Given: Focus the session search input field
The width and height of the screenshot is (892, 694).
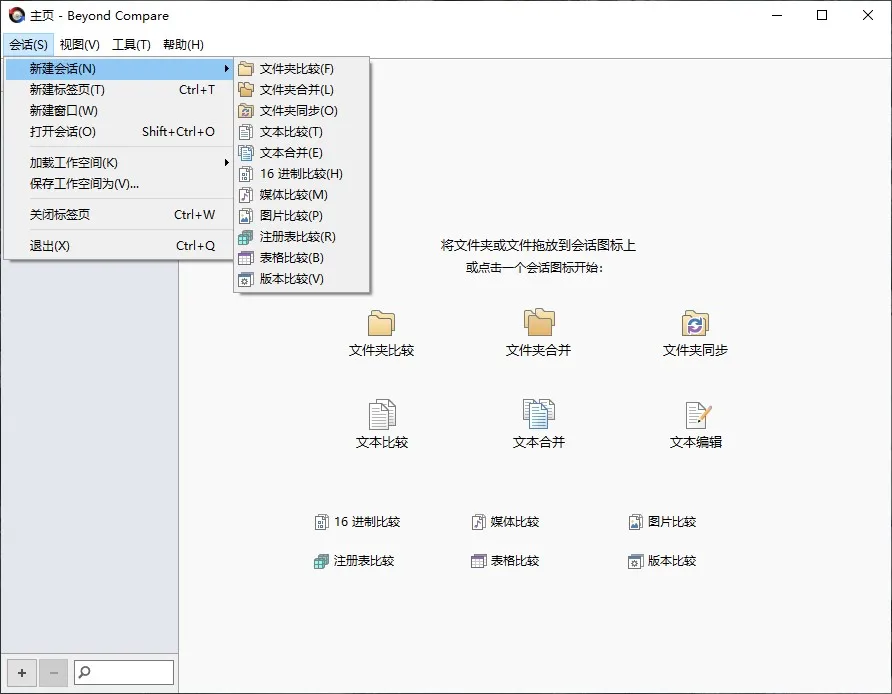Looking at the screenshot, I should (x=124, y=672).
